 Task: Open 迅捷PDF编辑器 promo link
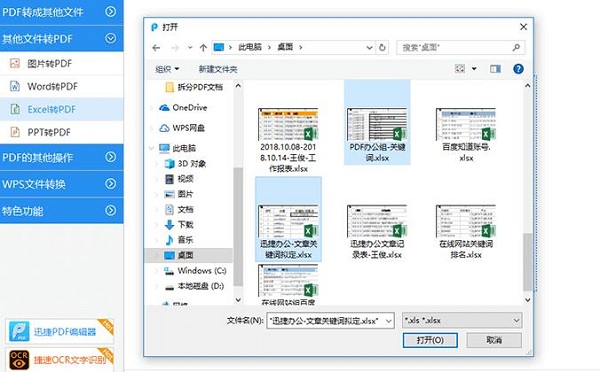point(60,331)
